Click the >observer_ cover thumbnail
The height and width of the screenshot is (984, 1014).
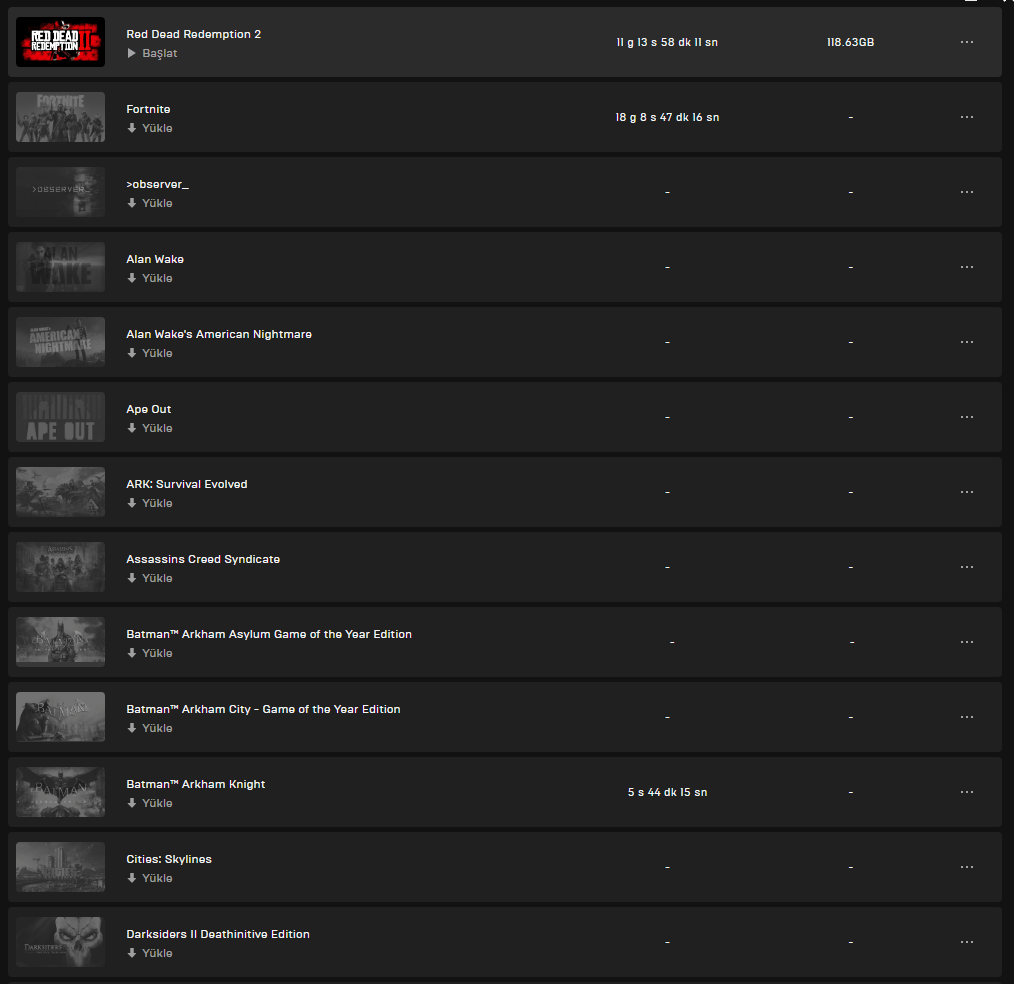pyautogui.click(x=60, y=192)
